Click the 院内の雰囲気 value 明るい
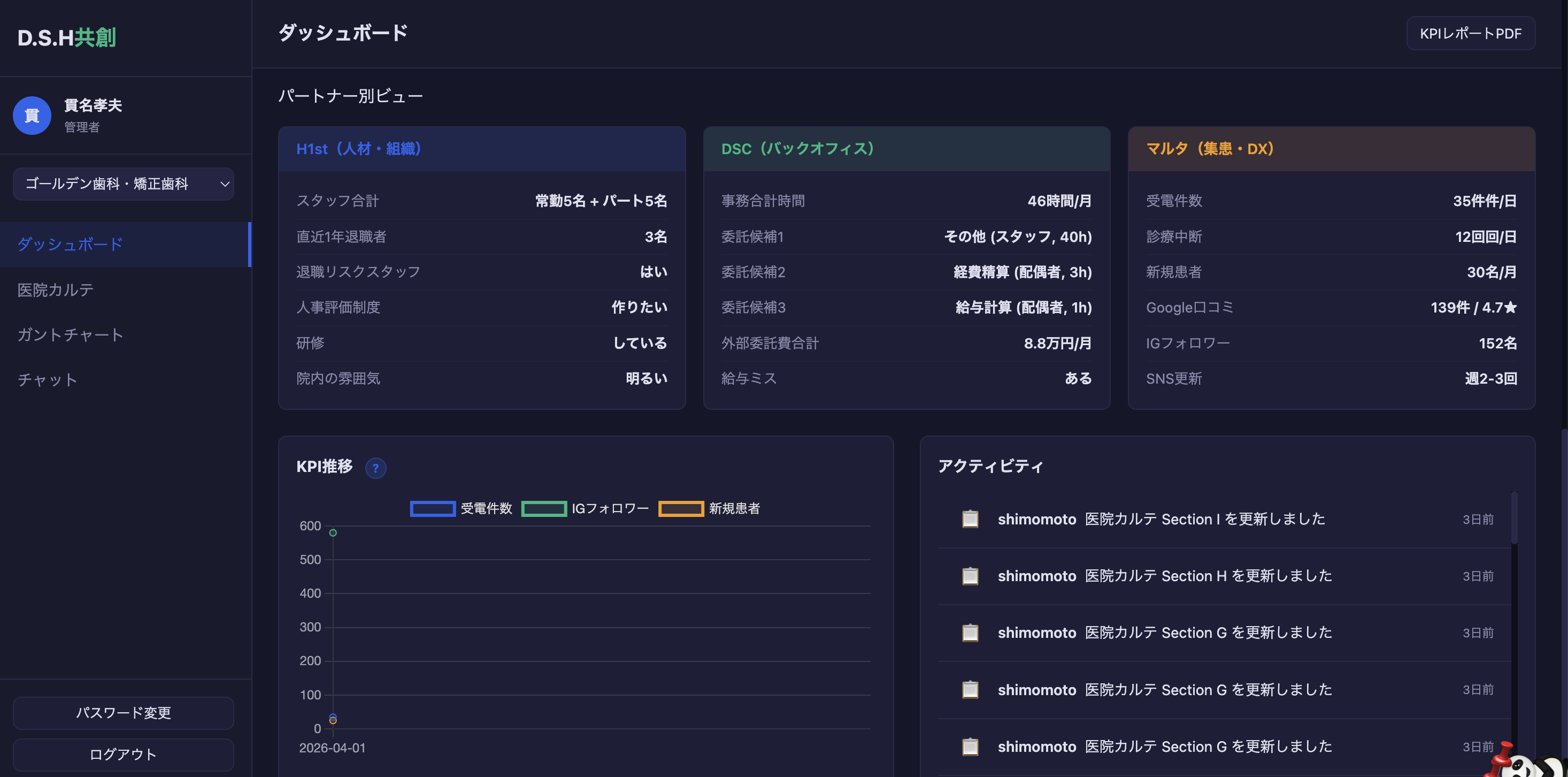Screen dimensions: 1568x777 click(647, 378)
